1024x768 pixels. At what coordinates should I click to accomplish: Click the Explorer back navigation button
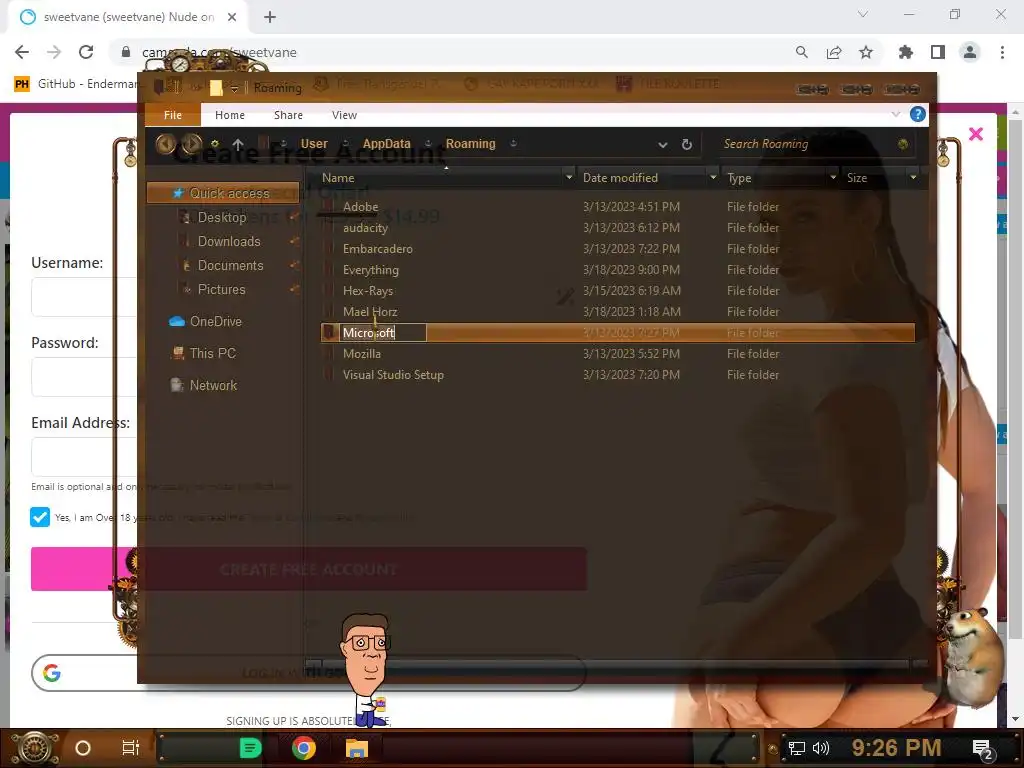pos(165,144)
